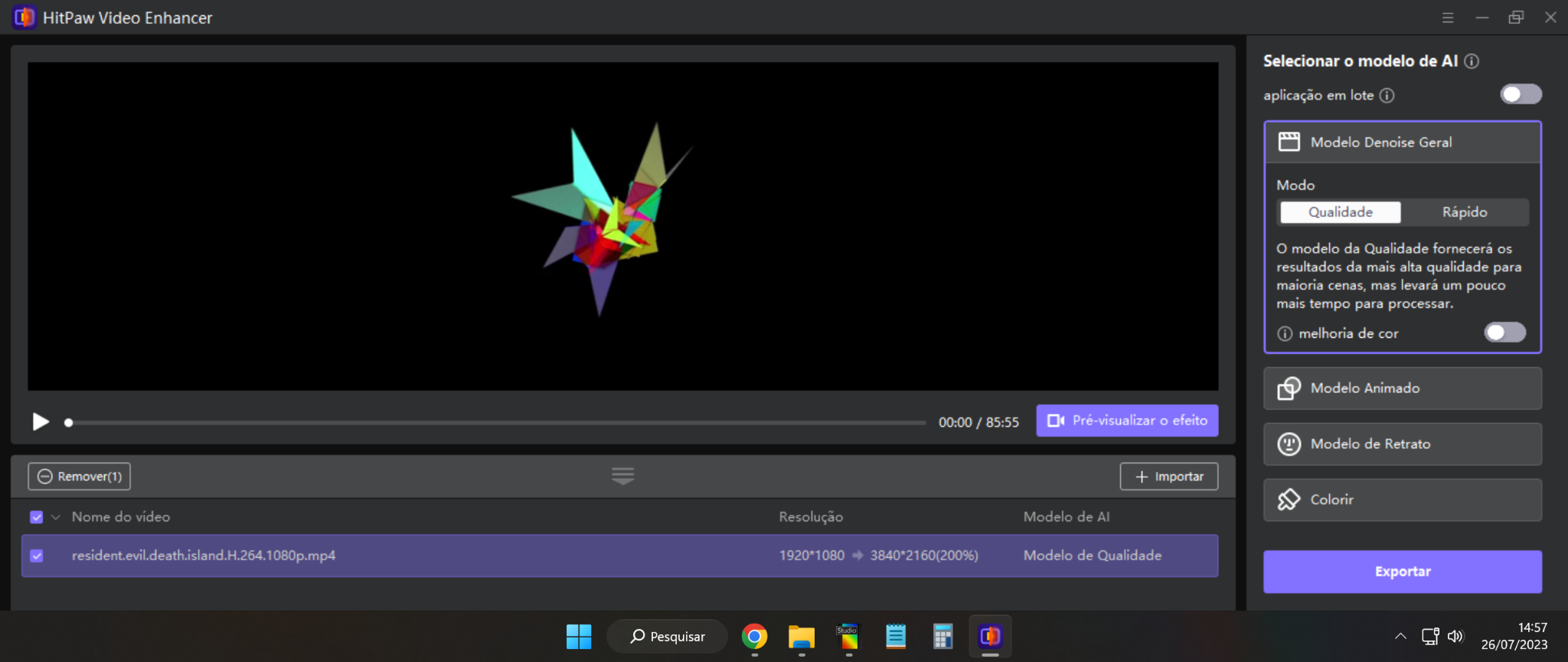Show hidden system tray icons
This screenshot has width=1568, height=662.
pyautogui.click(x=1400, y=637)
